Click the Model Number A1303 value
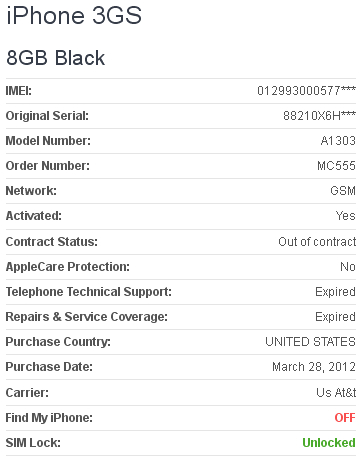Viewport: 361px width, 457px height. click(x=338, y=141)
